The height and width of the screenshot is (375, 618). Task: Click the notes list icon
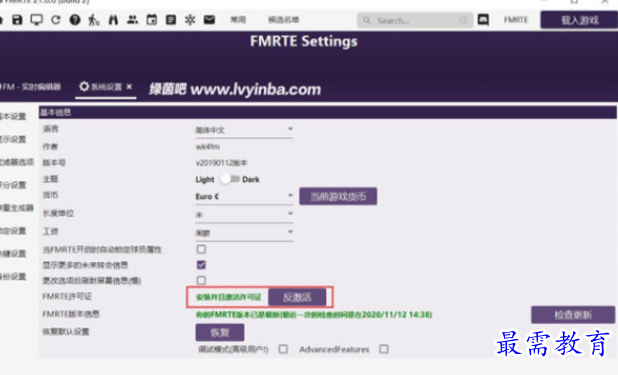point(171,20)
